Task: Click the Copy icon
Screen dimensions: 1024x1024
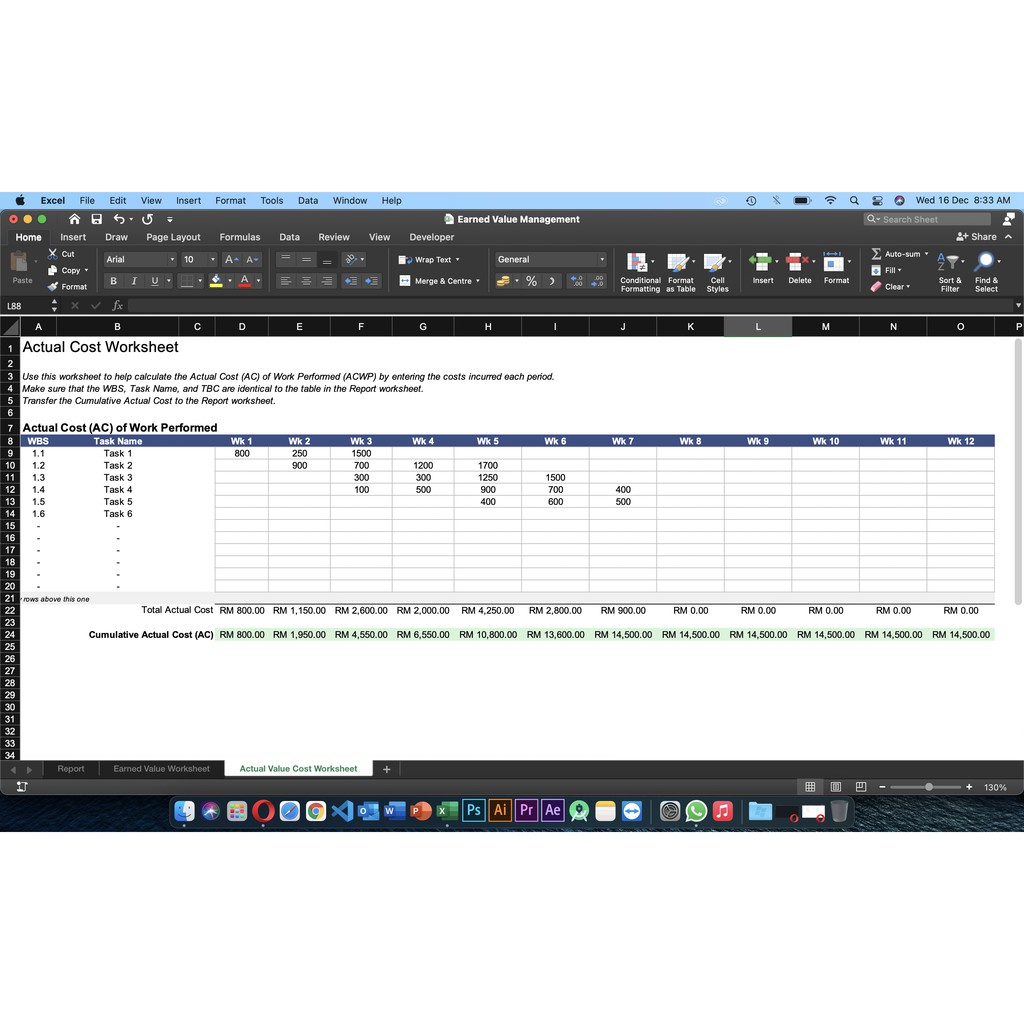Action: coord(52,270)
